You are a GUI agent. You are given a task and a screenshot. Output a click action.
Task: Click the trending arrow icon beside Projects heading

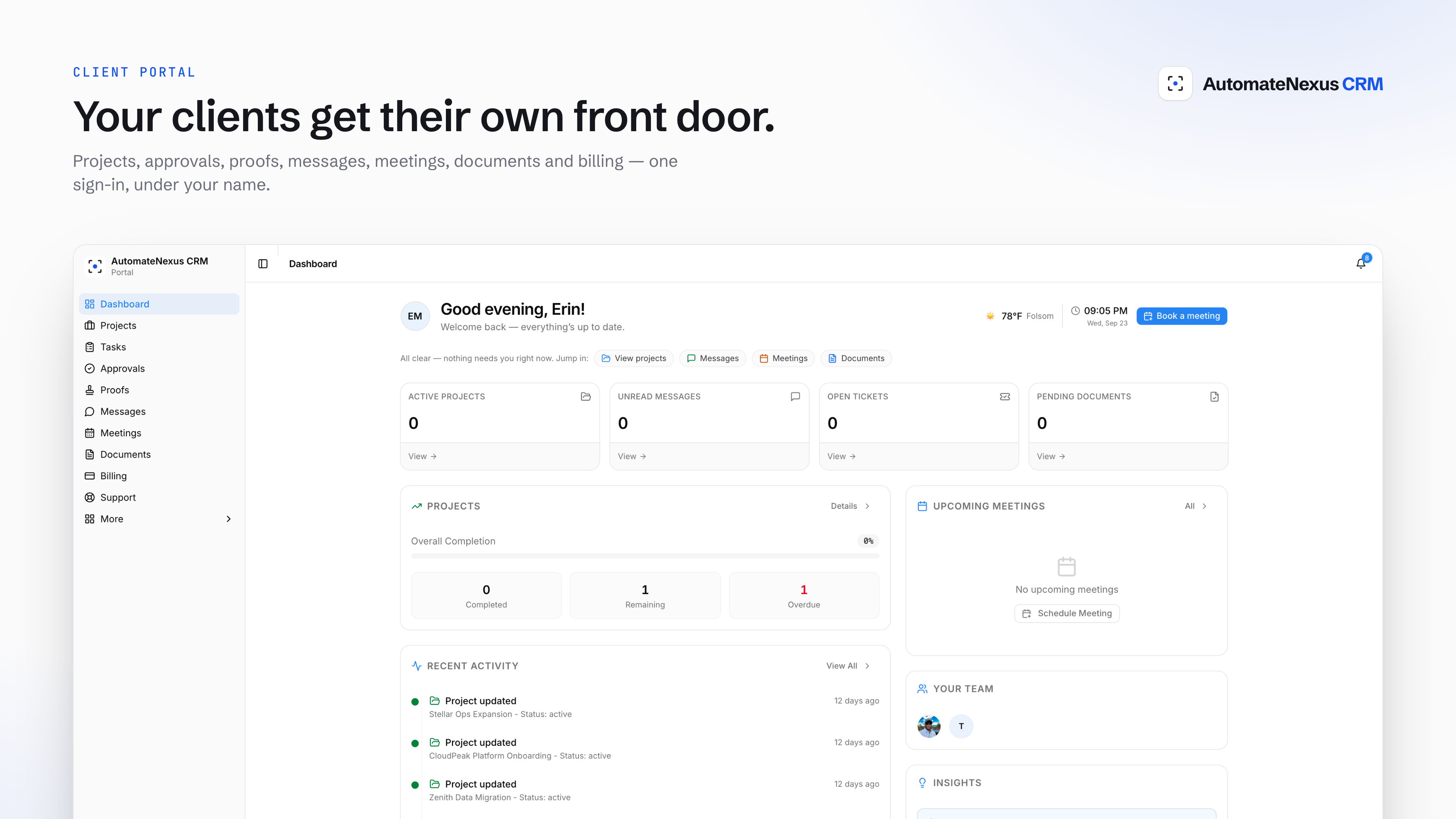pos(417,507)
